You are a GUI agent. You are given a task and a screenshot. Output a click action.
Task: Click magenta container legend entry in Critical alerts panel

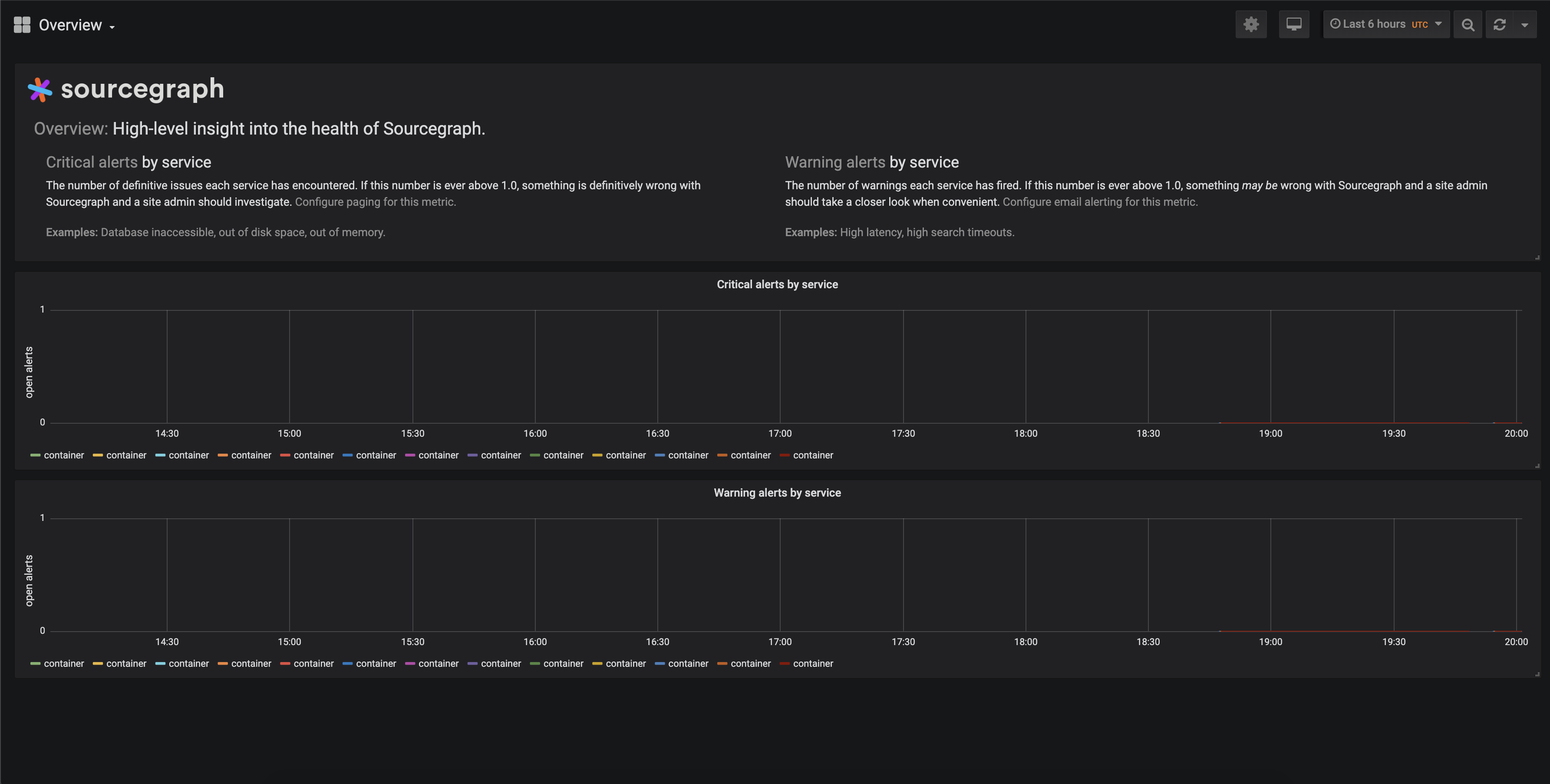click(432, 455)
